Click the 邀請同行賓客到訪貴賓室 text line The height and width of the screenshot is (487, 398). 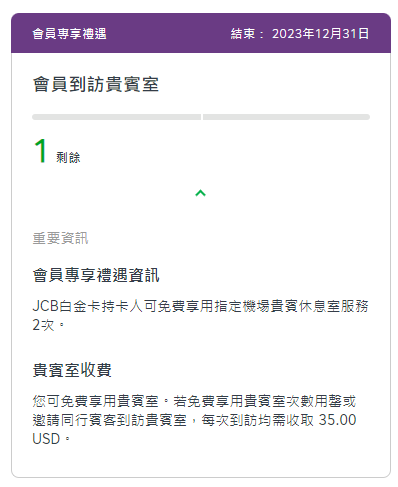109,420
